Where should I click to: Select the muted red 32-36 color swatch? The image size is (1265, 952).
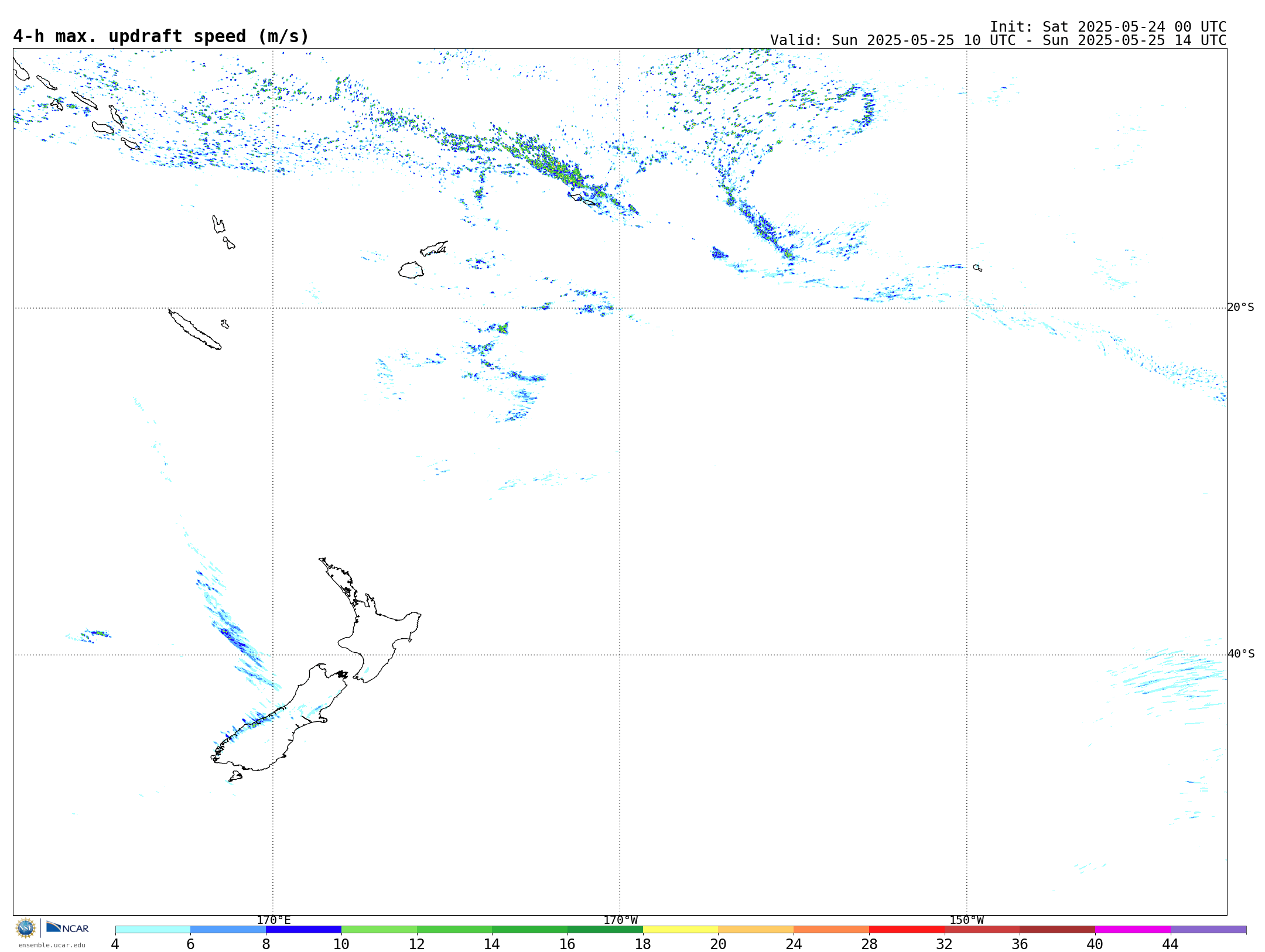[982, 930]
